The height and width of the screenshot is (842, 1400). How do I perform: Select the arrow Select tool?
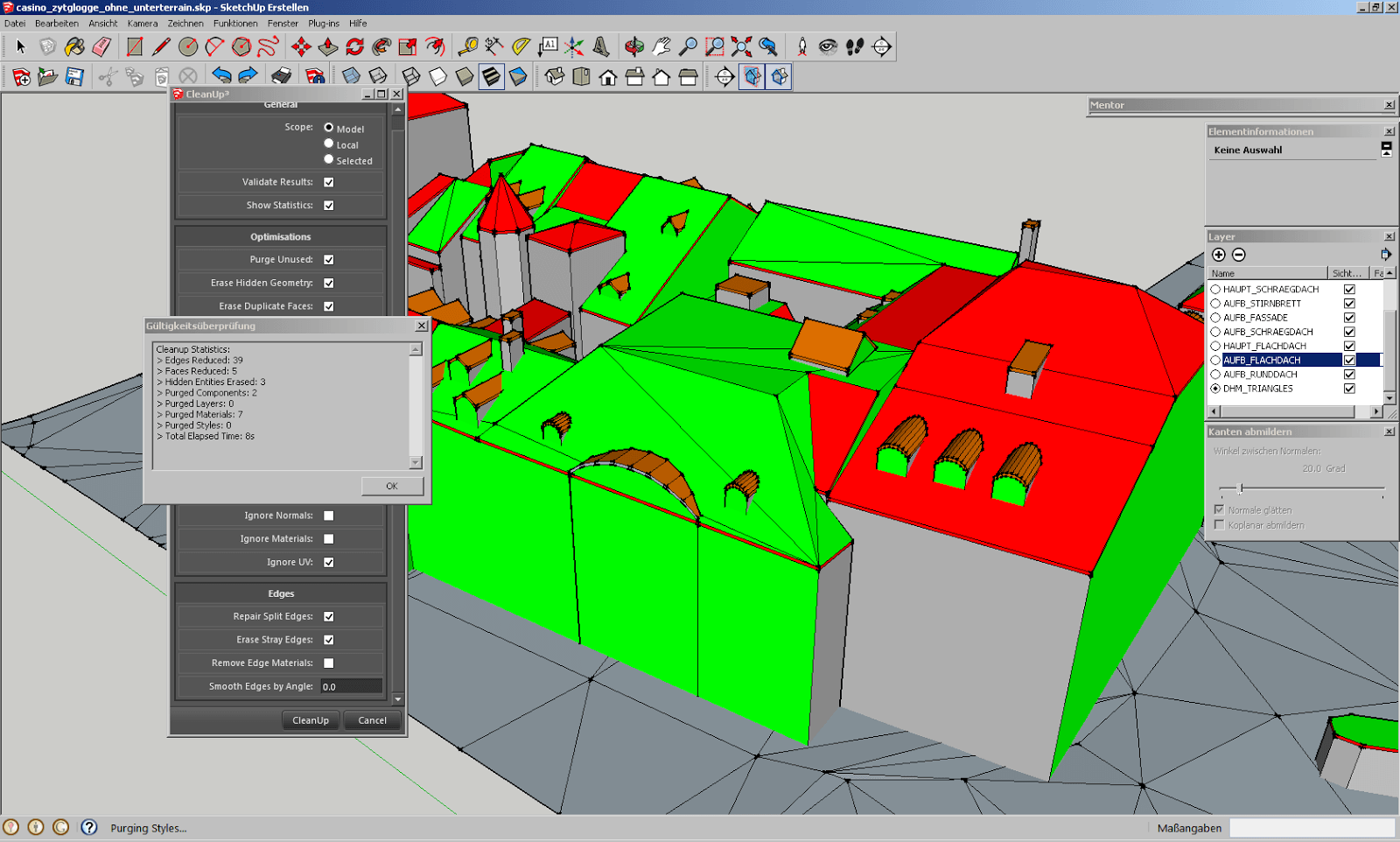[x=21, y=46]
